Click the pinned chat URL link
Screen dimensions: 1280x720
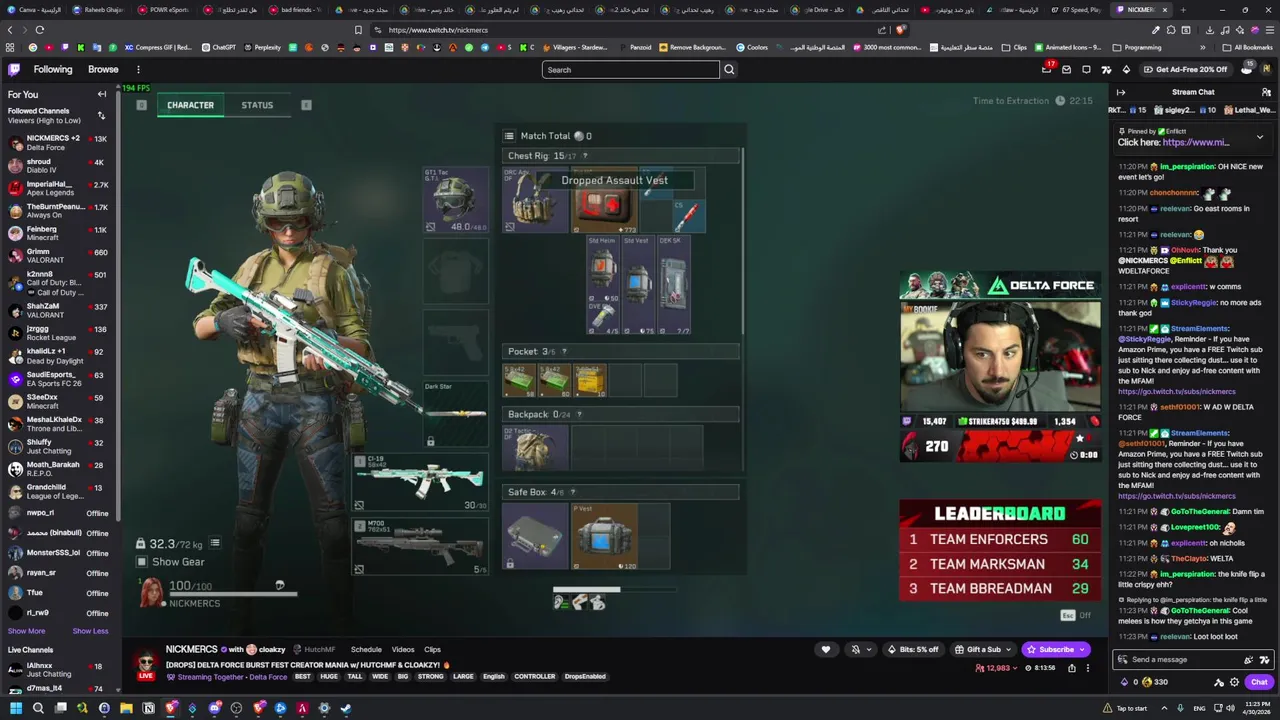1196,142
